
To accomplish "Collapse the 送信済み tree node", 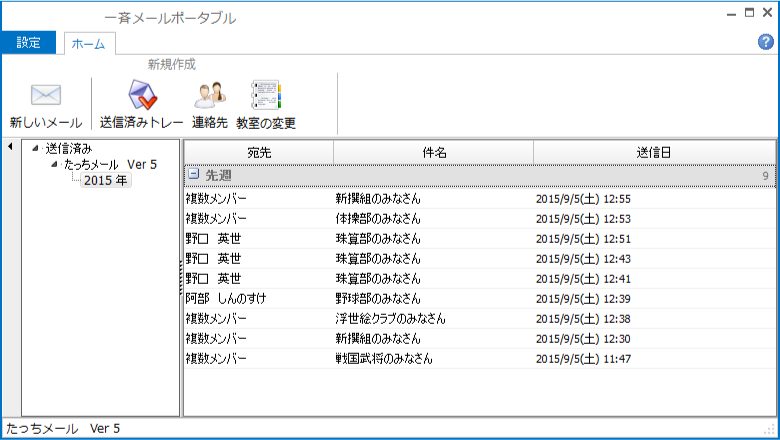I will coord(35,148).
